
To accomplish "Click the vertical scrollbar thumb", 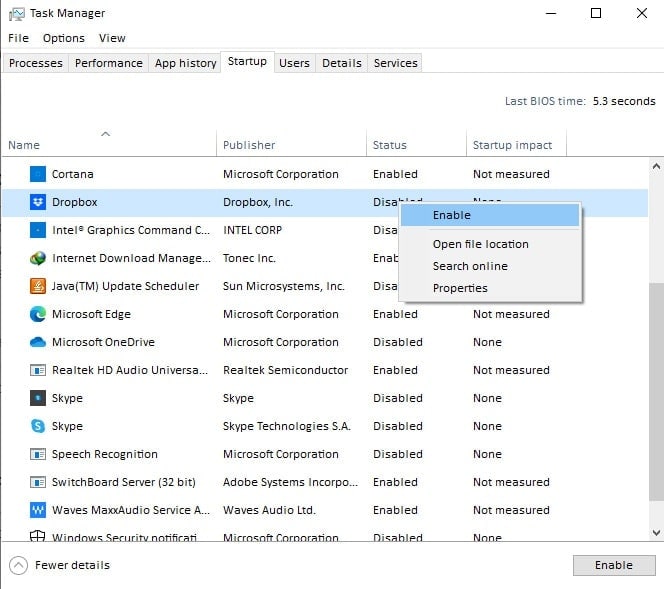I will [x=656, y=392].
